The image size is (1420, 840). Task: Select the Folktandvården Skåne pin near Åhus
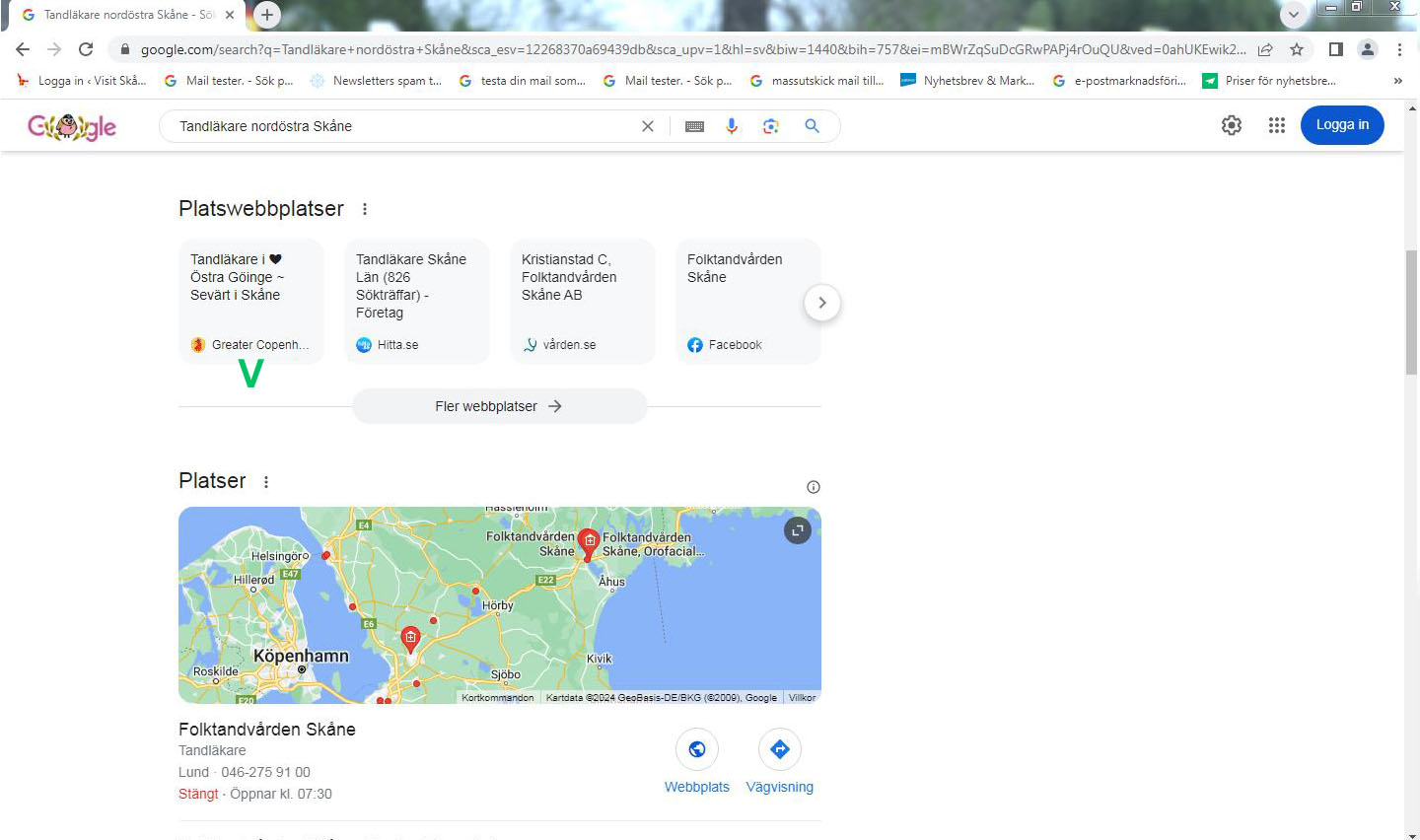(589, 543)
